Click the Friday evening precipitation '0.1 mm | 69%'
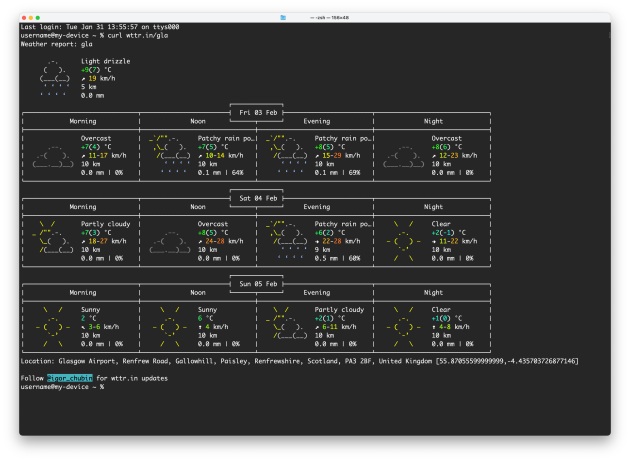Viewport: 630px width, 461px height. point(338,173)
